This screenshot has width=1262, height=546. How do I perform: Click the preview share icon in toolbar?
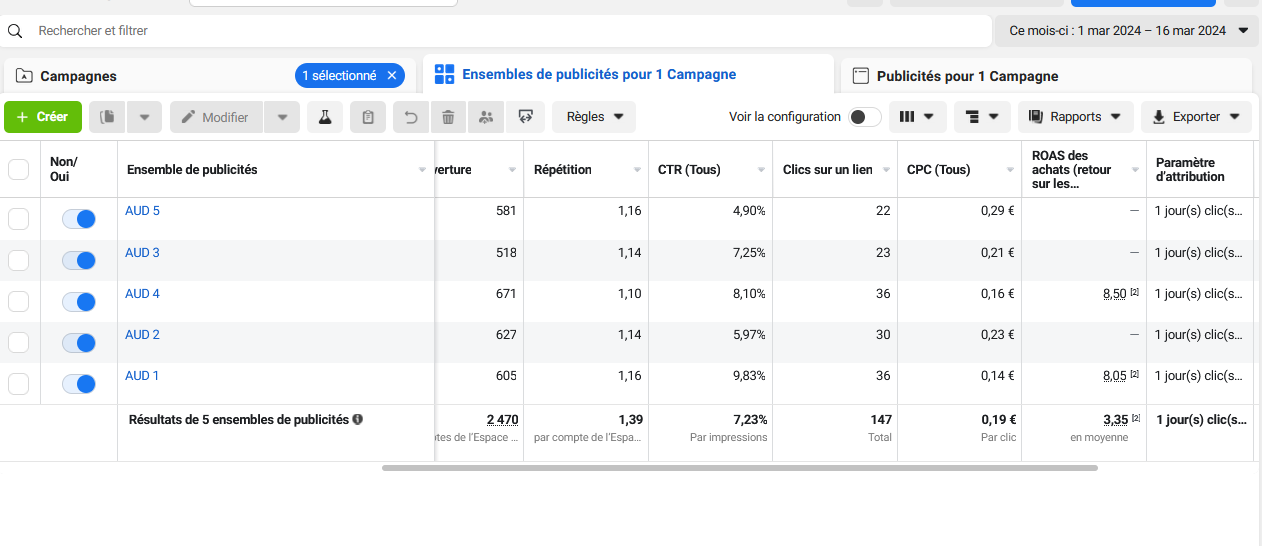click(525, 117)
